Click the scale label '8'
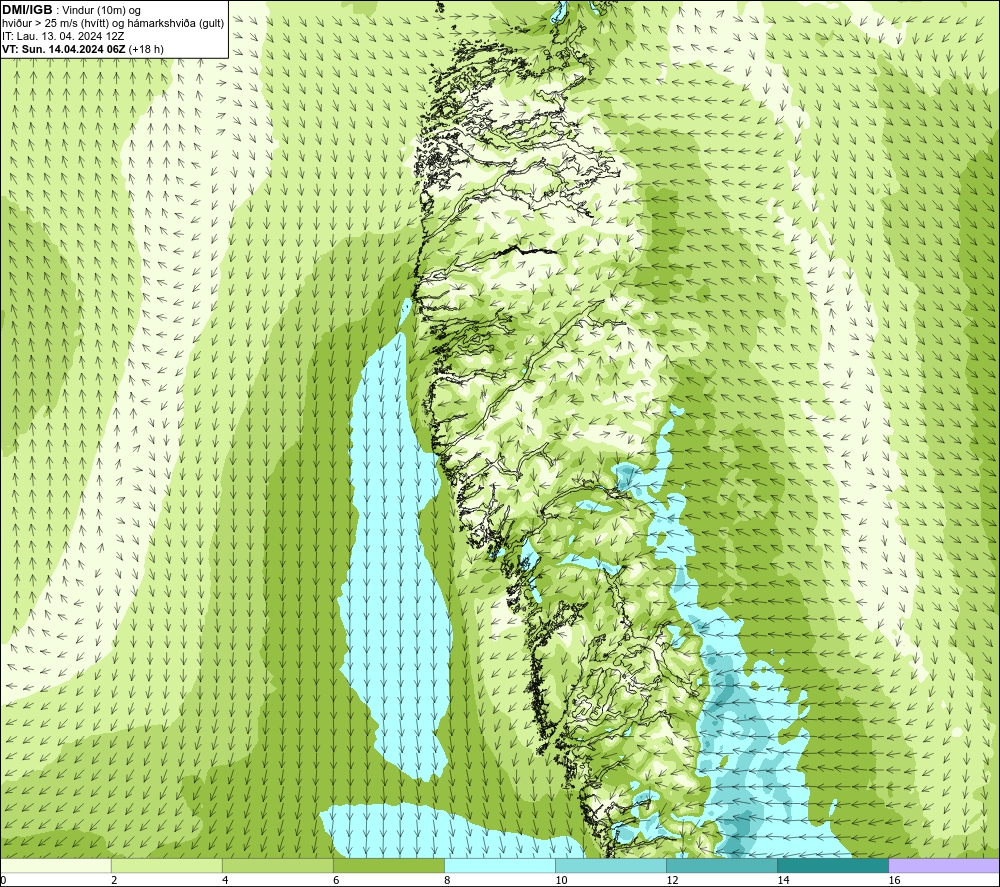The width and height of the screenshot is (1000, 887). [x=446, y=881]
